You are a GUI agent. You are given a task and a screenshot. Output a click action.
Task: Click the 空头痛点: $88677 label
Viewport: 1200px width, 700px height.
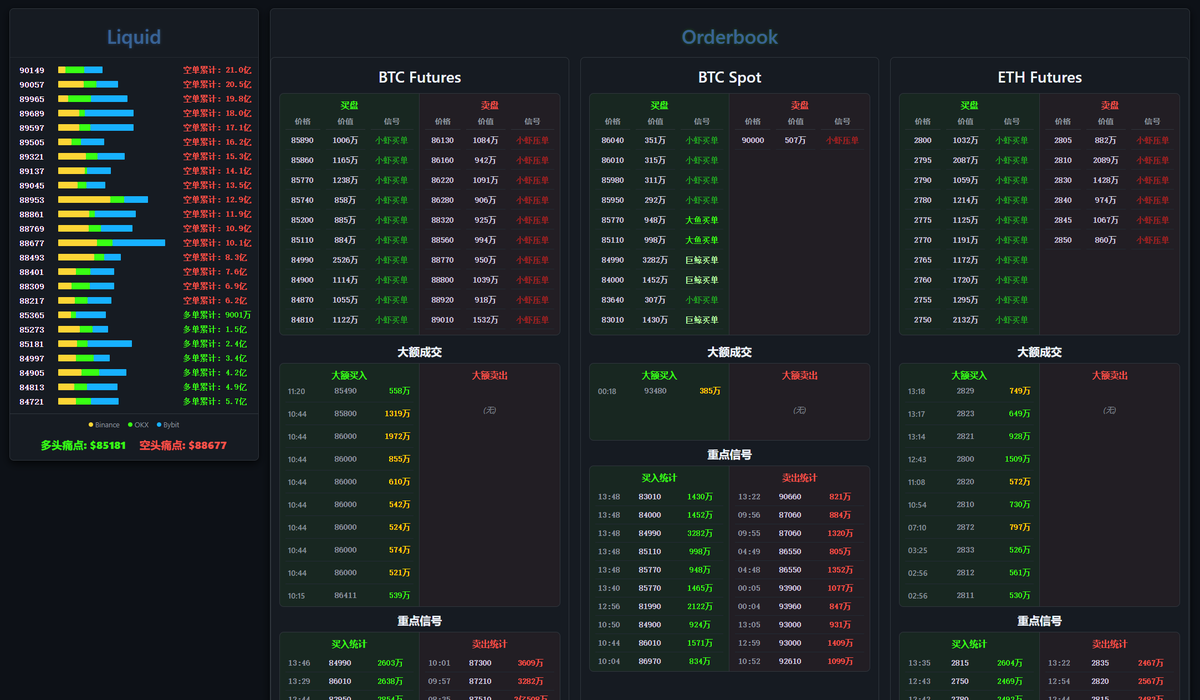(x=183, y=445)
